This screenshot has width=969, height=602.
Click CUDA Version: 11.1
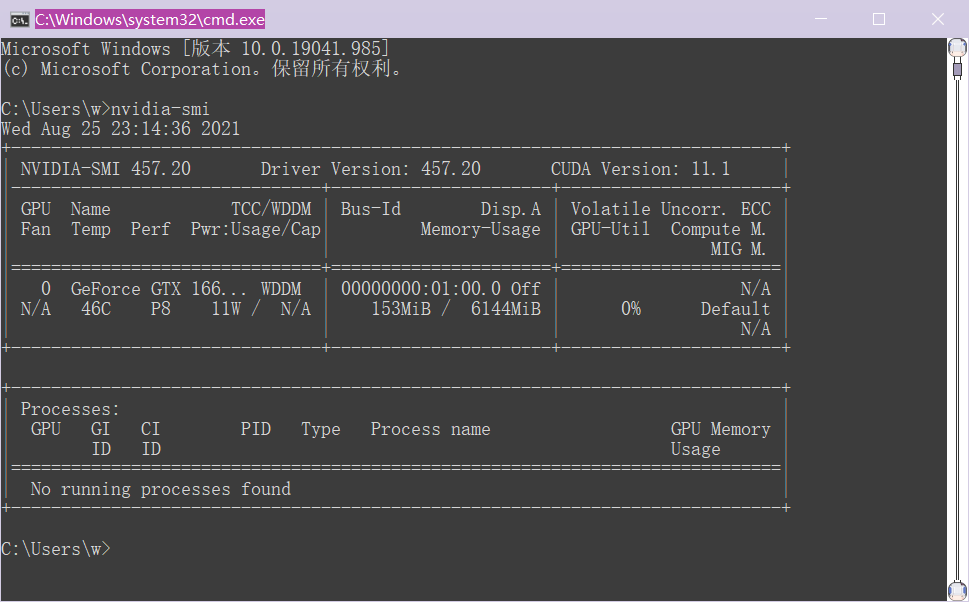(x=640, y=169)
